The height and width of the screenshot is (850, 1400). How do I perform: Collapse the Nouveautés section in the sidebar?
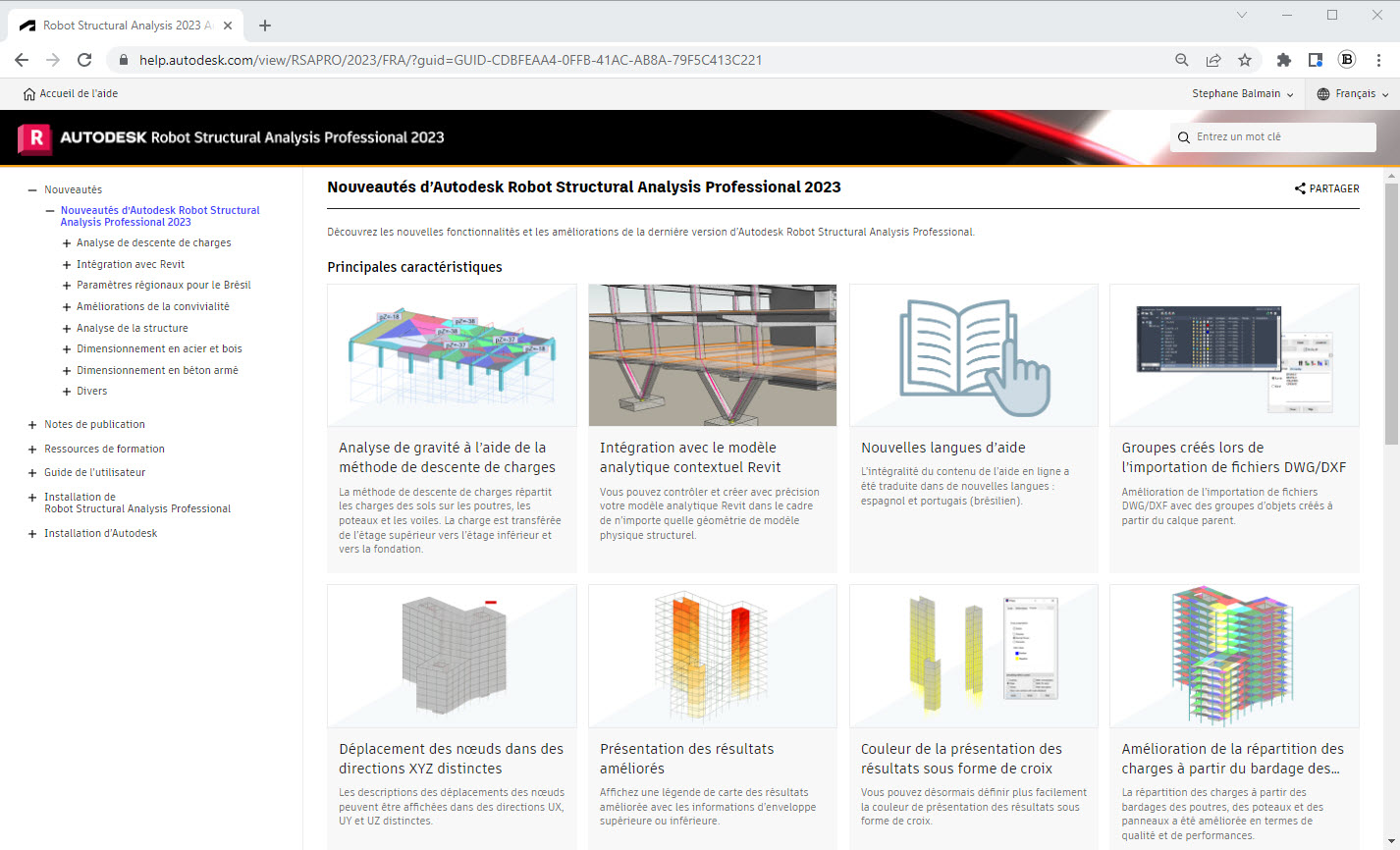[x=29, y=188]
